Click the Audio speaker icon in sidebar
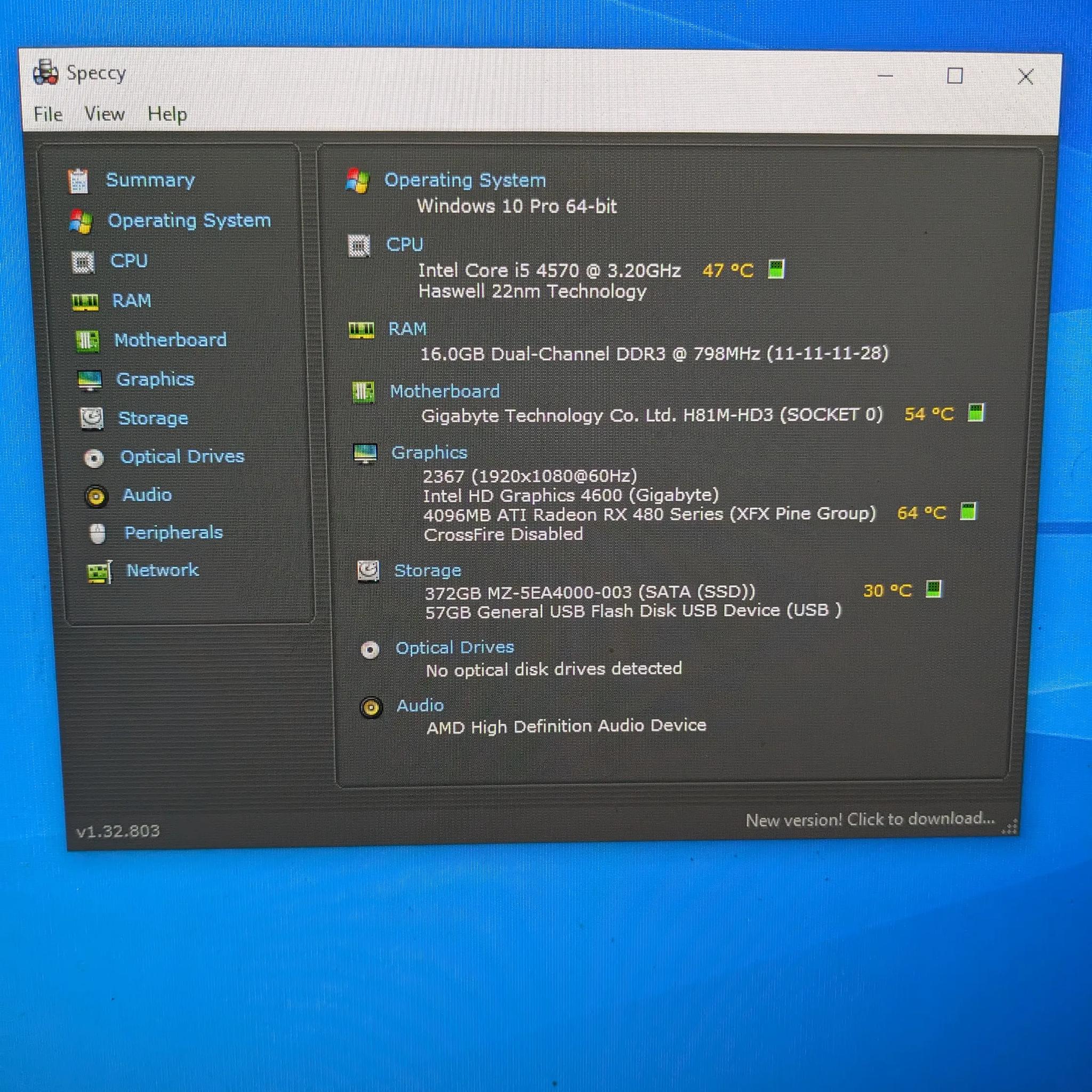 click(x=96, y=496)
